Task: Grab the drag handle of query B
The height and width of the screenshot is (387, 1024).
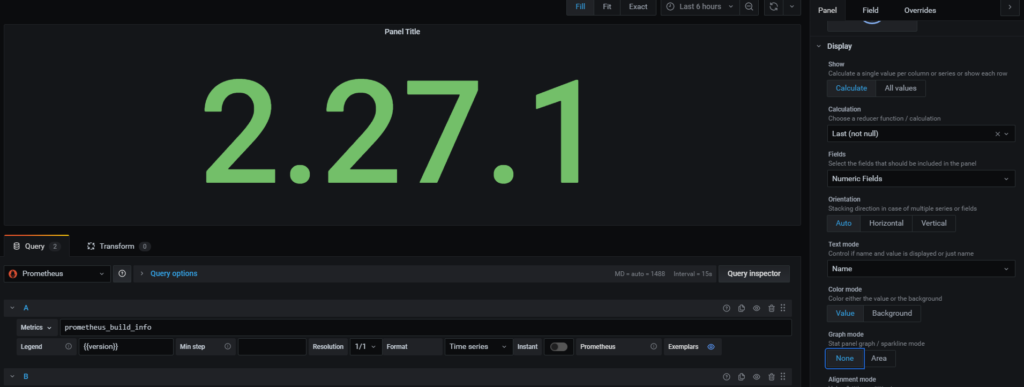Action: 783,377
